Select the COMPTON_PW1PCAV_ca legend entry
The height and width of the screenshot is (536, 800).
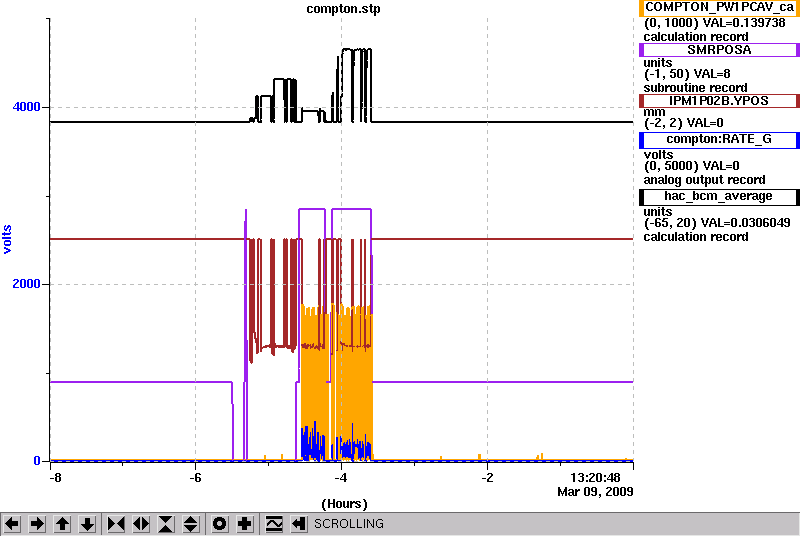(719, 8)
